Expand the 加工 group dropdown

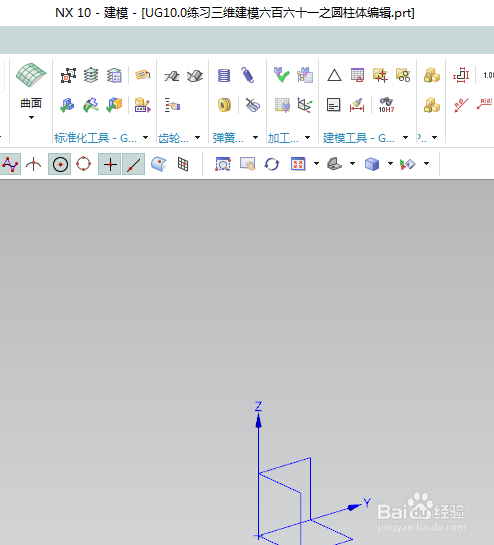(307, 138)
